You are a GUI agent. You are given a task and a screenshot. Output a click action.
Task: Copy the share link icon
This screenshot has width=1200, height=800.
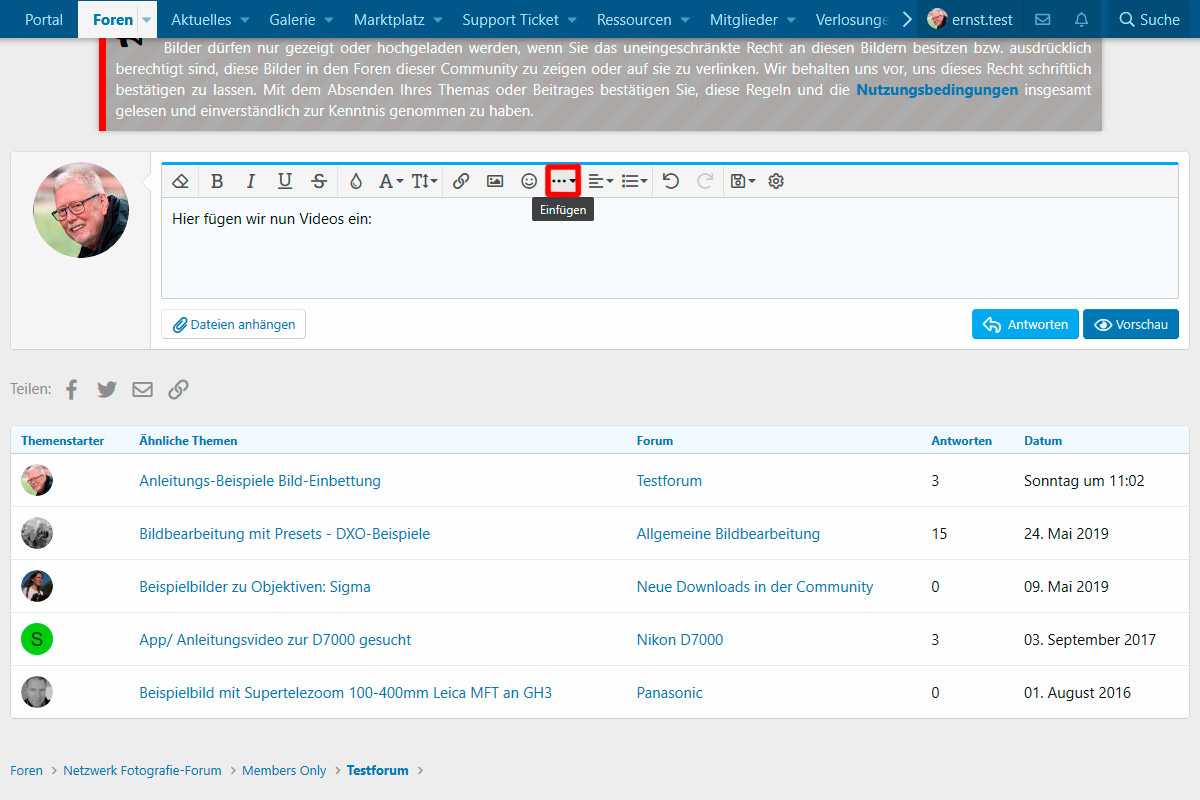click(x=178, y=390)
